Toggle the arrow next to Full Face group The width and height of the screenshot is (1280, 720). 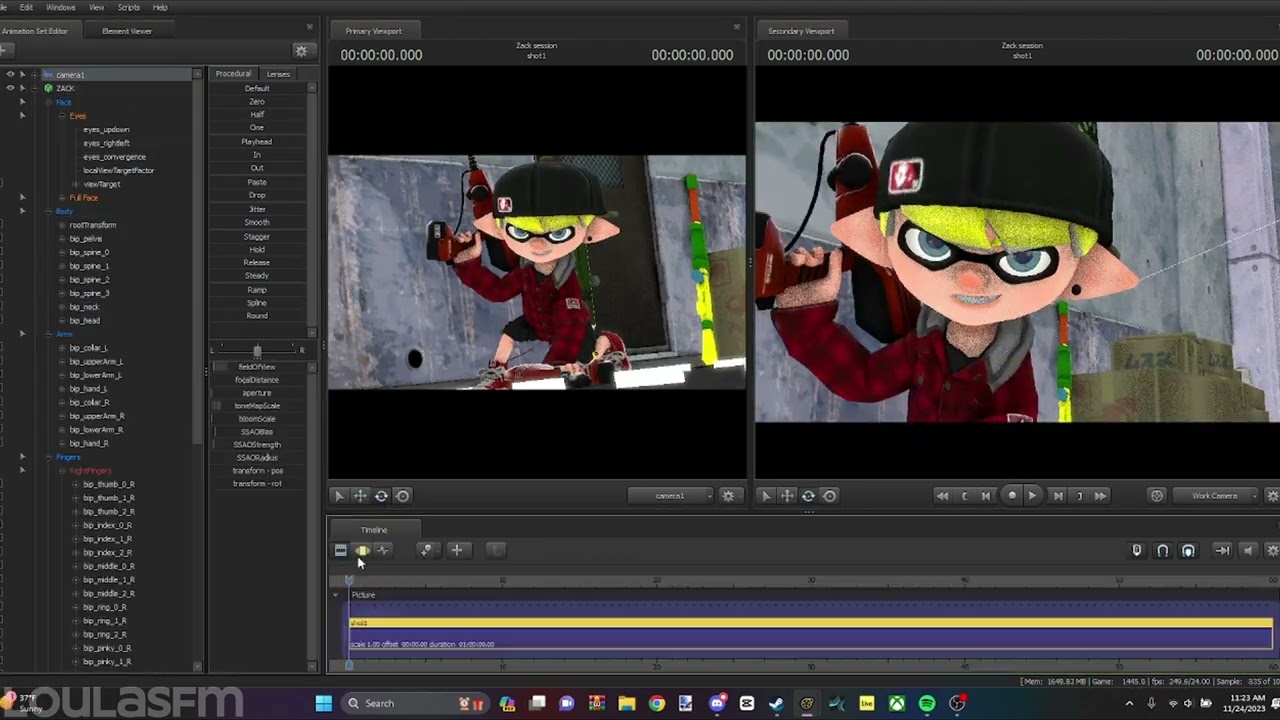(x=22, y=198)
